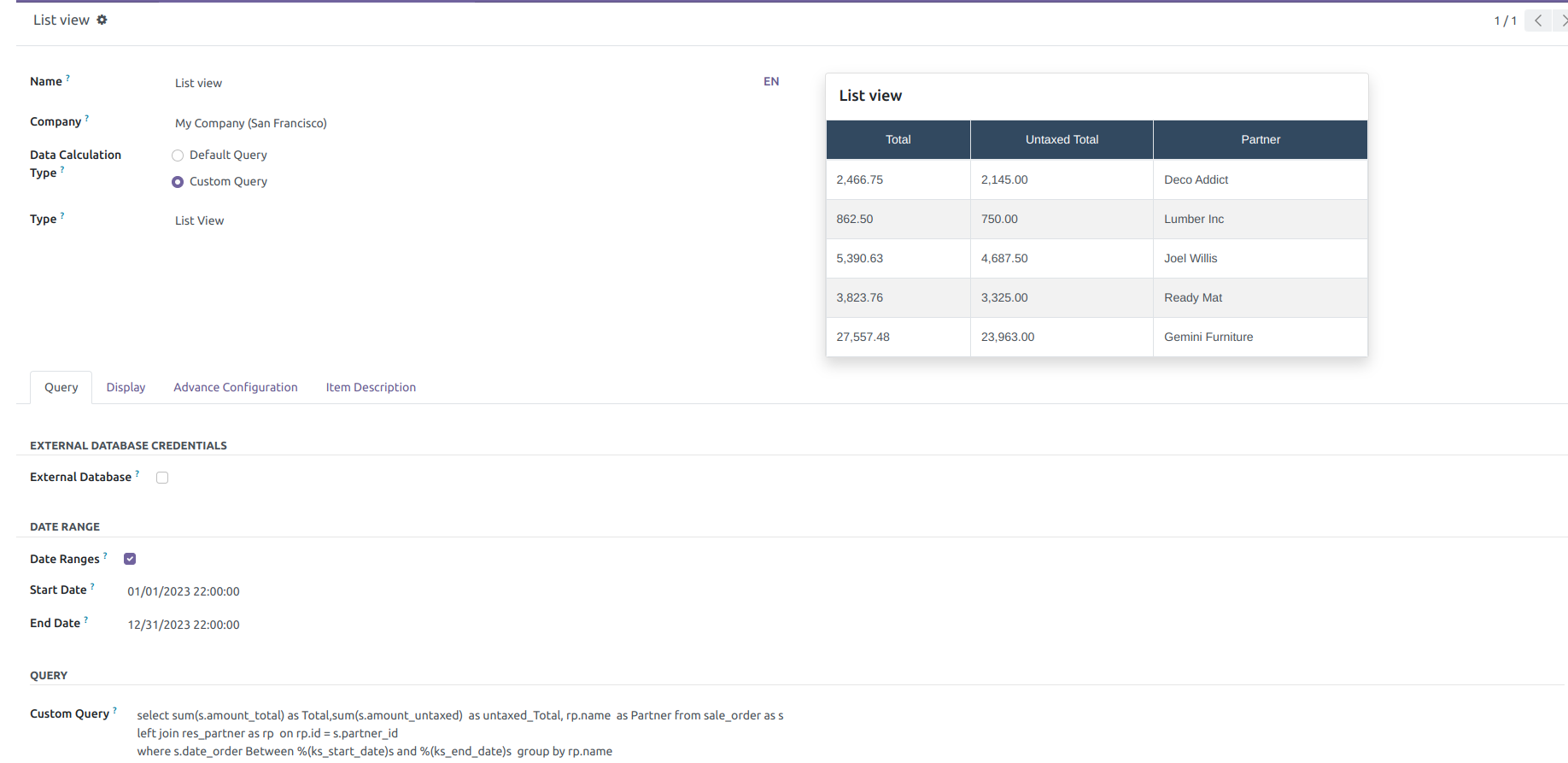
Task: Open the gear settings next to List view
Action: coord(102,20)
